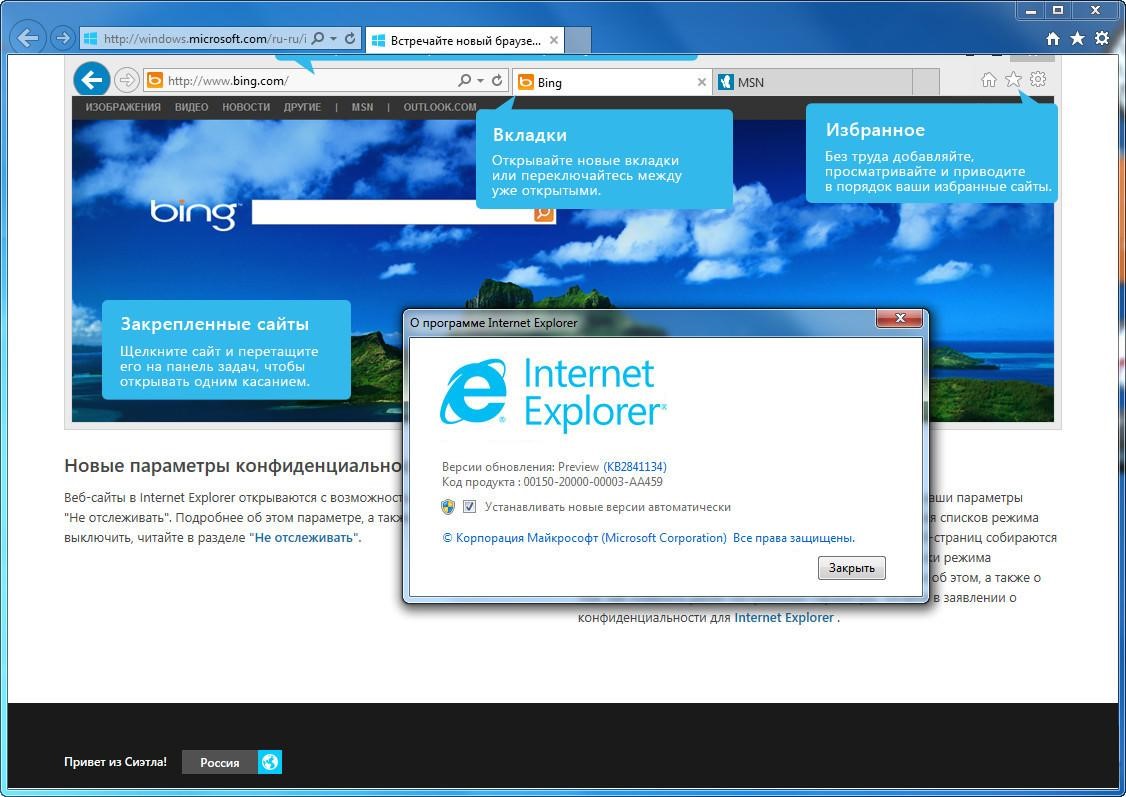Switch to the MSN tab

(814, 82)
